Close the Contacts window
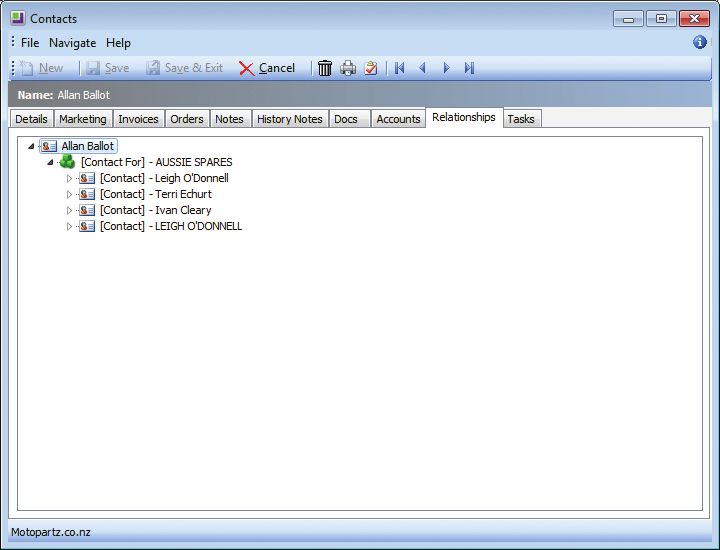 coord(694,19)
